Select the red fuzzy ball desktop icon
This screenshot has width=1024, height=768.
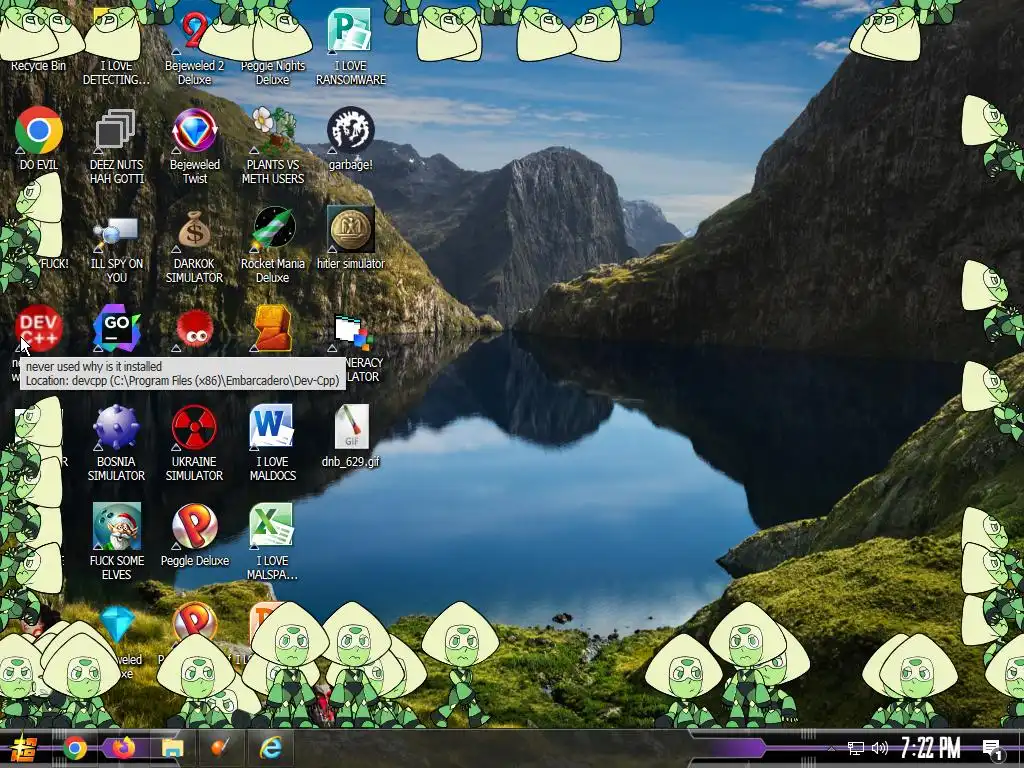tap(194, 329)
